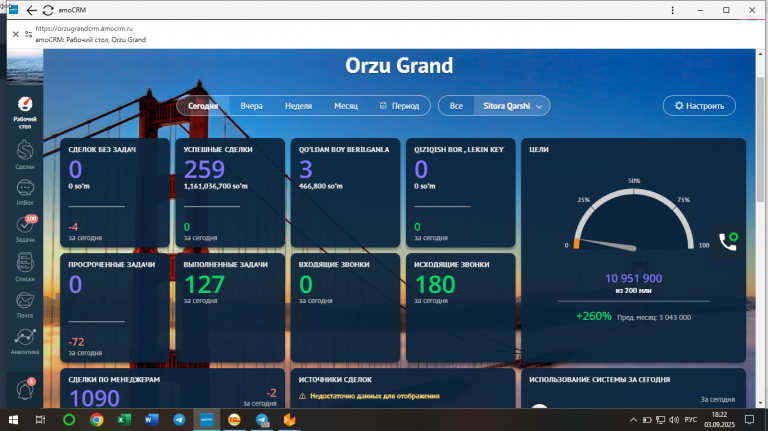
Task: Click the +260% growth figure
Action: [x=594, y=316]
